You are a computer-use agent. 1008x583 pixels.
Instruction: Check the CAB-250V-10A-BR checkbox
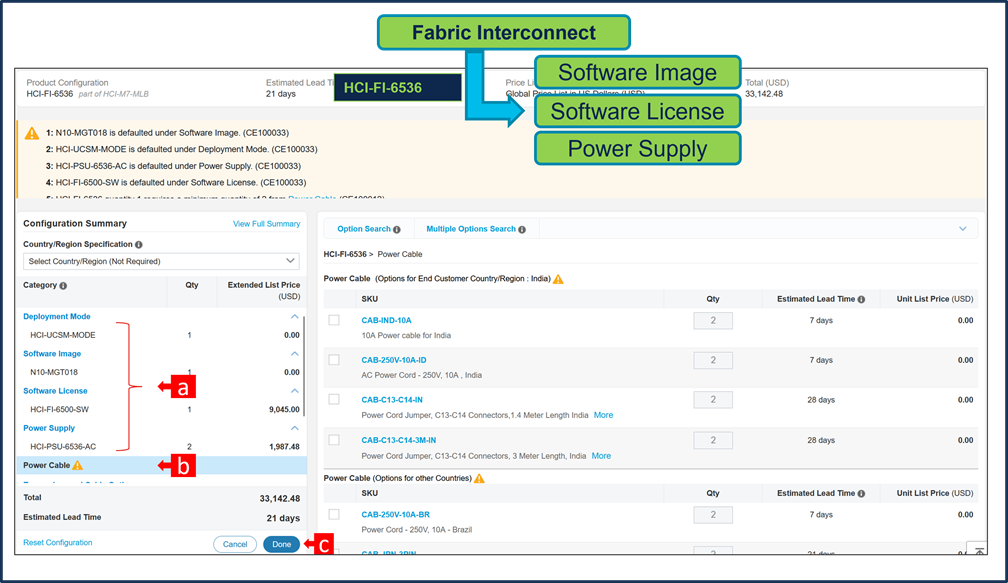[334, 514]
